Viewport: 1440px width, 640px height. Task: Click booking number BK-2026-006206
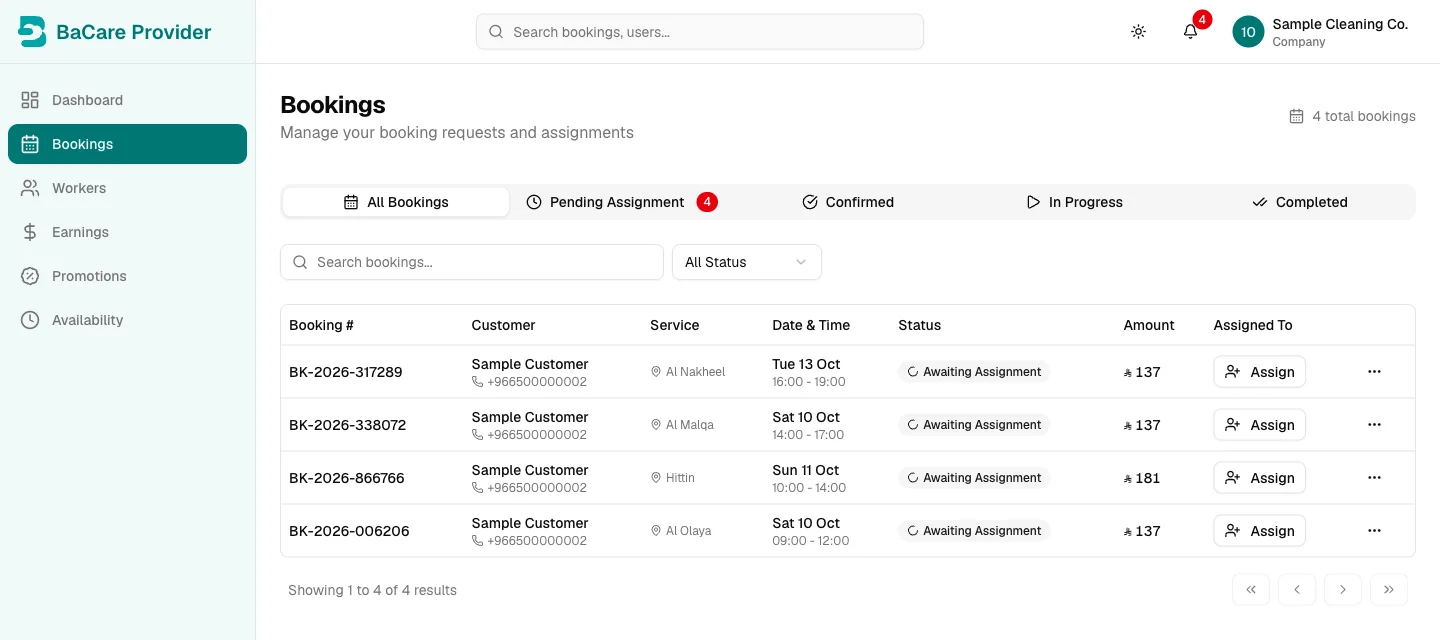coord(349,531)
